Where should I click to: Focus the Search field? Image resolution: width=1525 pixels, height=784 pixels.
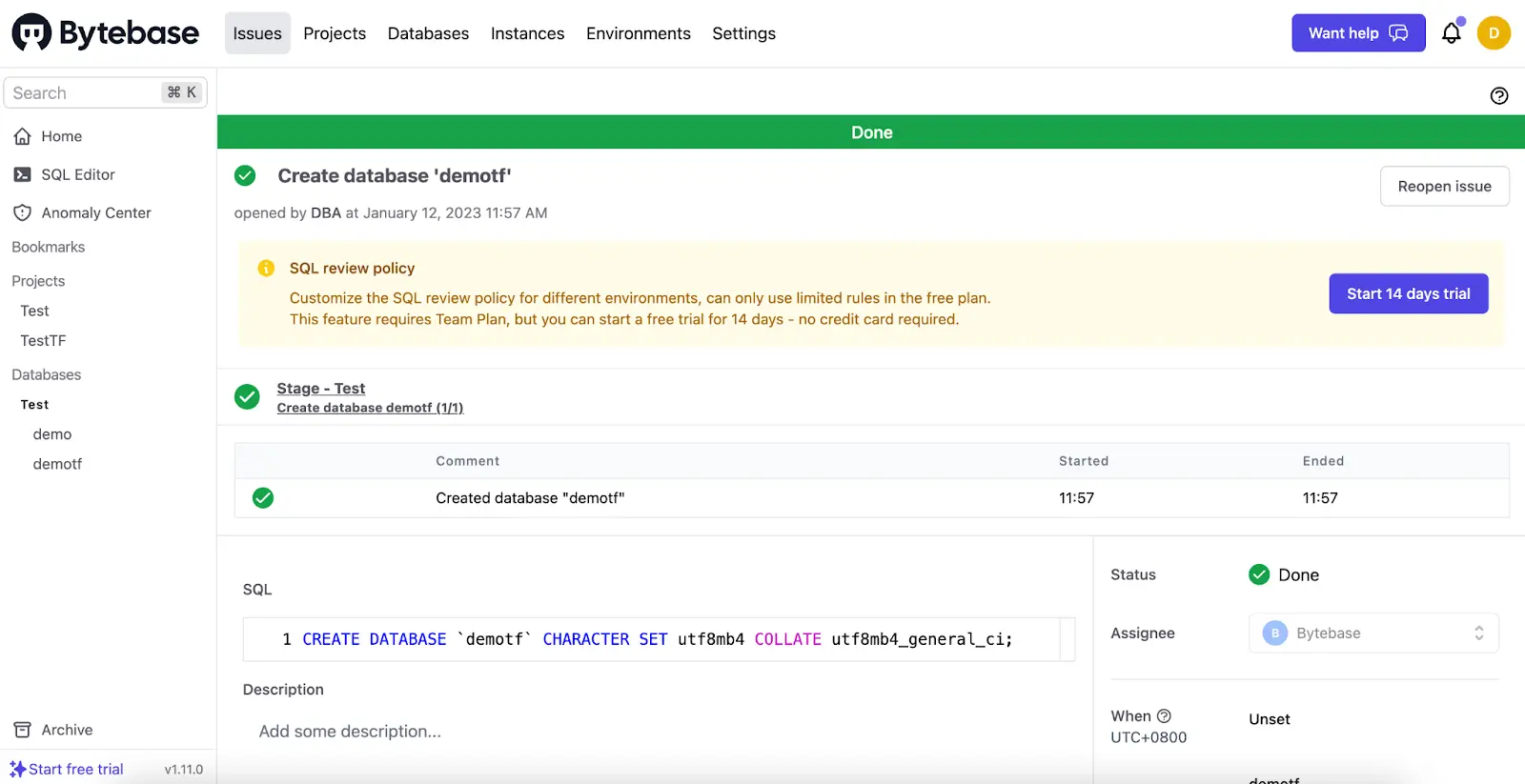coord(105,92)
